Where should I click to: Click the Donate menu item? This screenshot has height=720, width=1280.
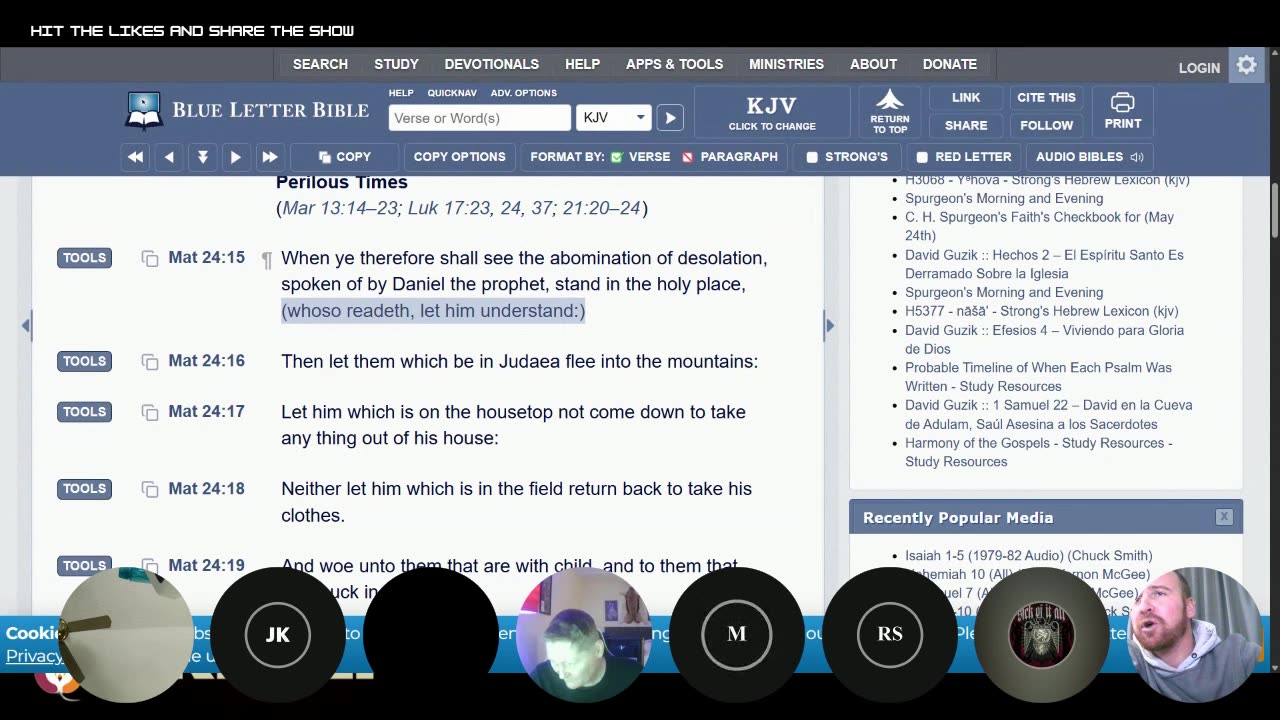pyautogui.click(x=949, y=64)
